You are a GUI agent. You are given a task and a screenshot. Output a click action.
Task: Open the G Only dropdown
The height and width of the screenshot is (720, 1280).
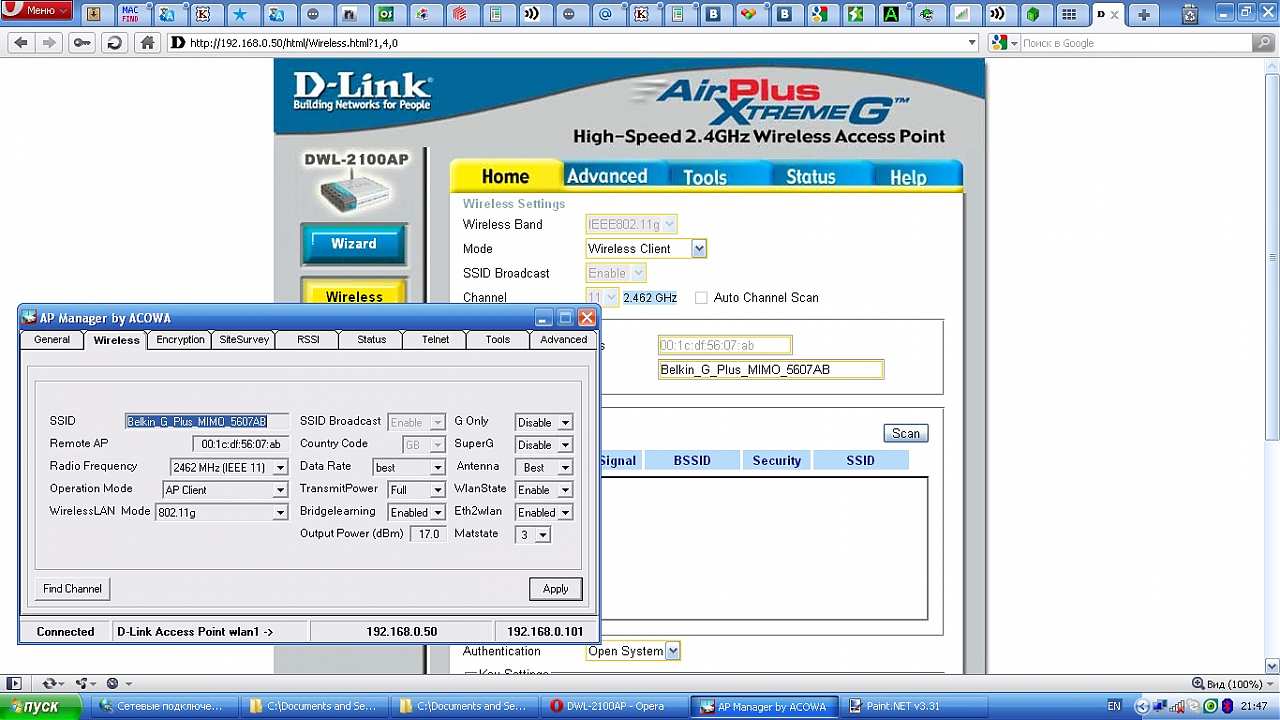tap(565, 423)
